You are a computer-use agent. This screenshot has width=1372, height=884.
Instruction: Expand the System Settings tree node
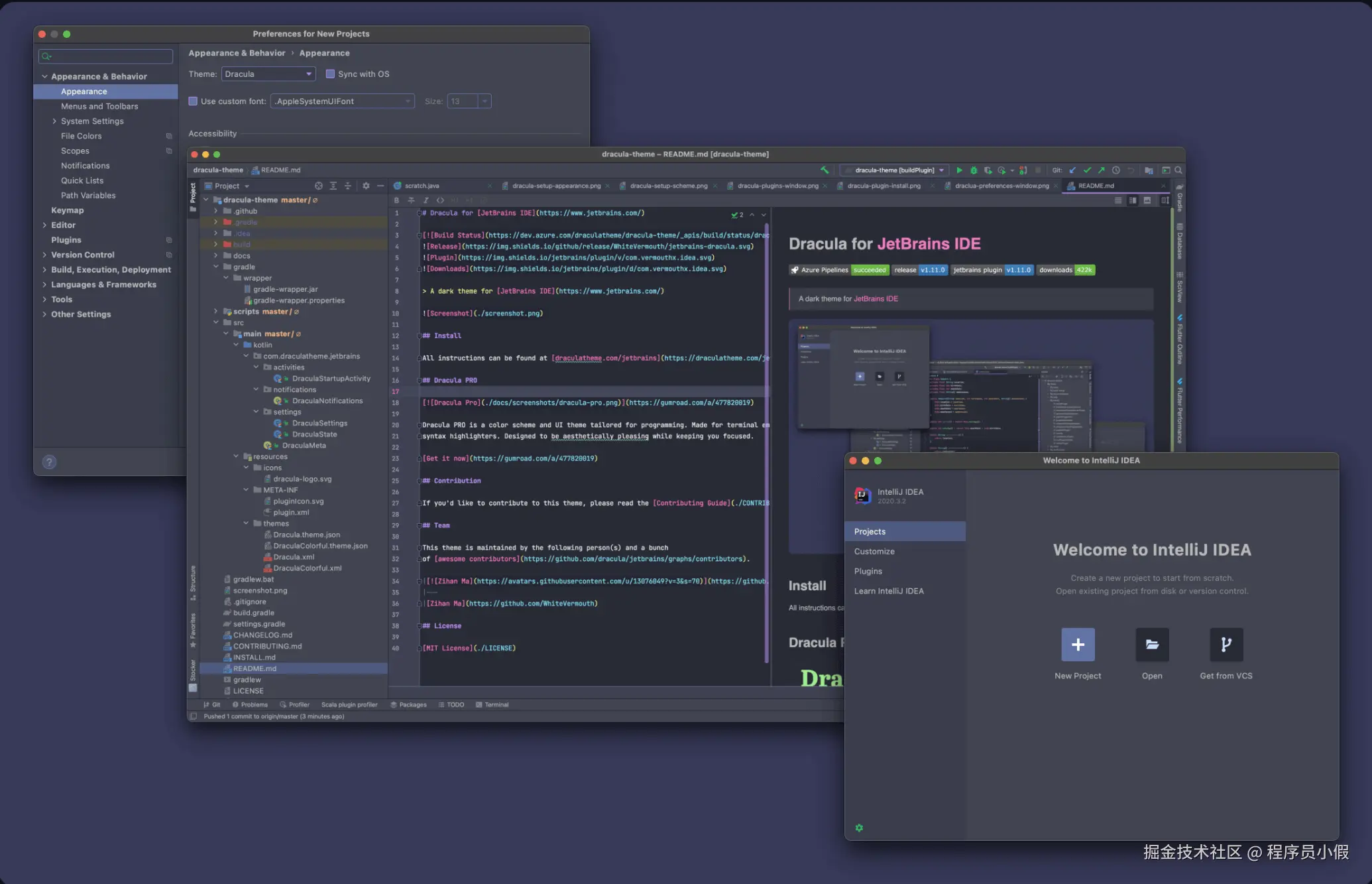54,121
